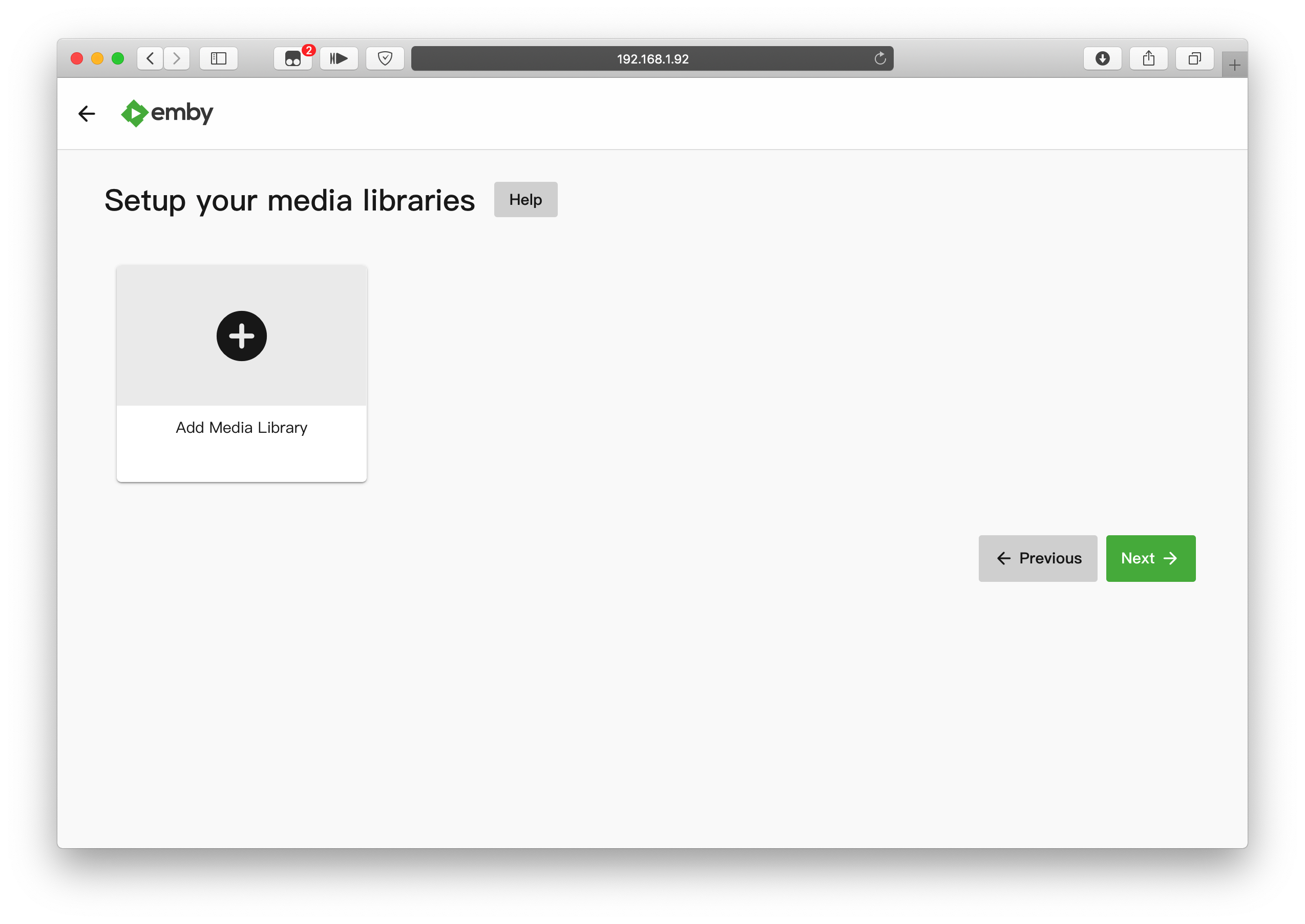Click the Emby back arrow icon
The image size is (1305, 924).
(x=87, y=114)
